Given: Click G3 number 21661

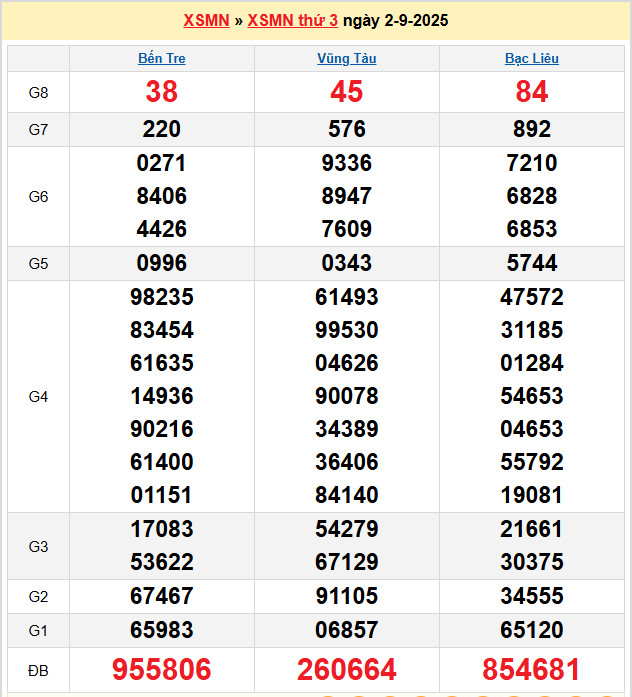Looking at the screenshot, I should click(x=532, y=529).
